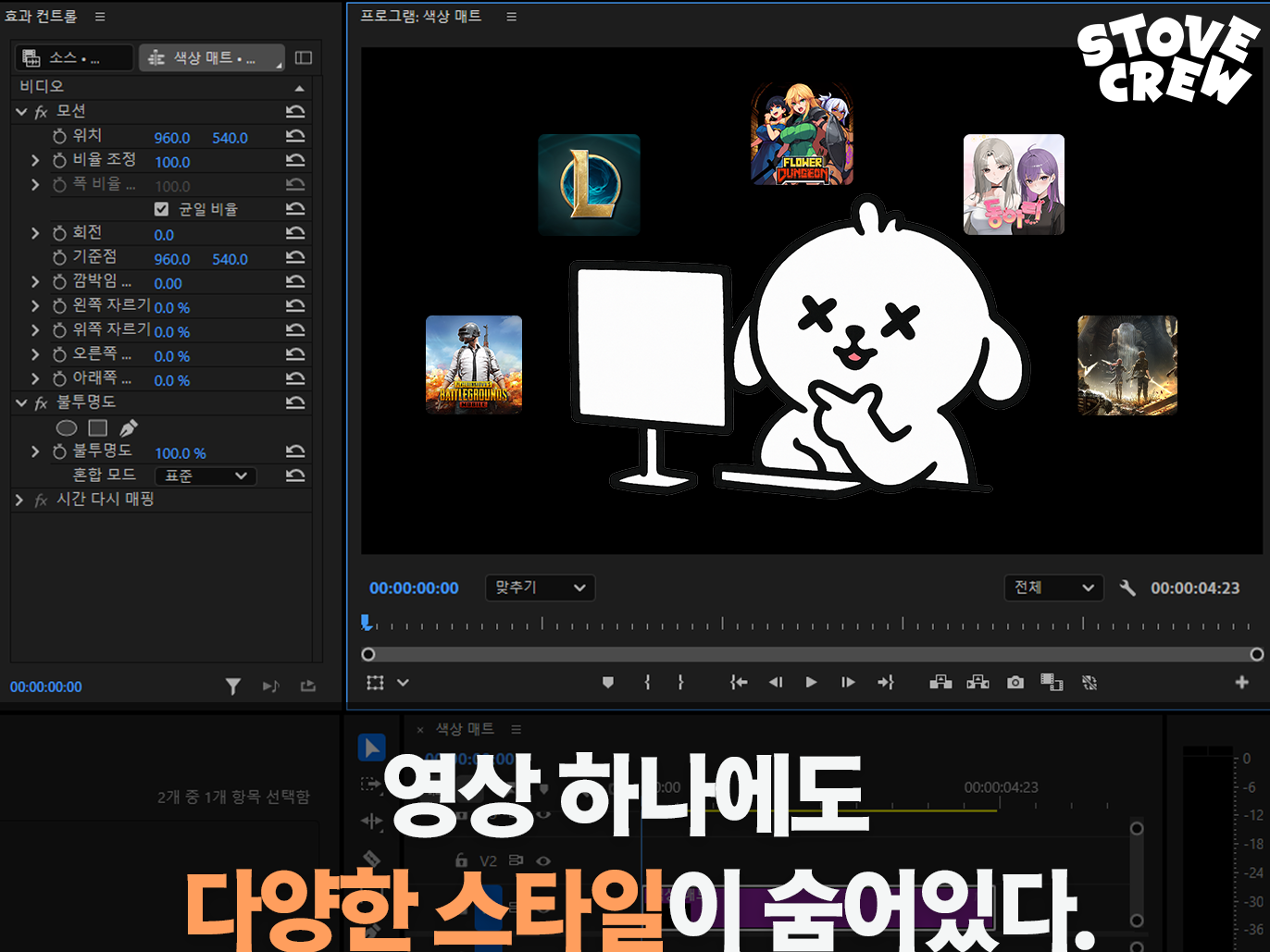Toggle the fx switch for 불투명도 effect
The height and width of the screenshot is (952, 1270).
(41, 403)
